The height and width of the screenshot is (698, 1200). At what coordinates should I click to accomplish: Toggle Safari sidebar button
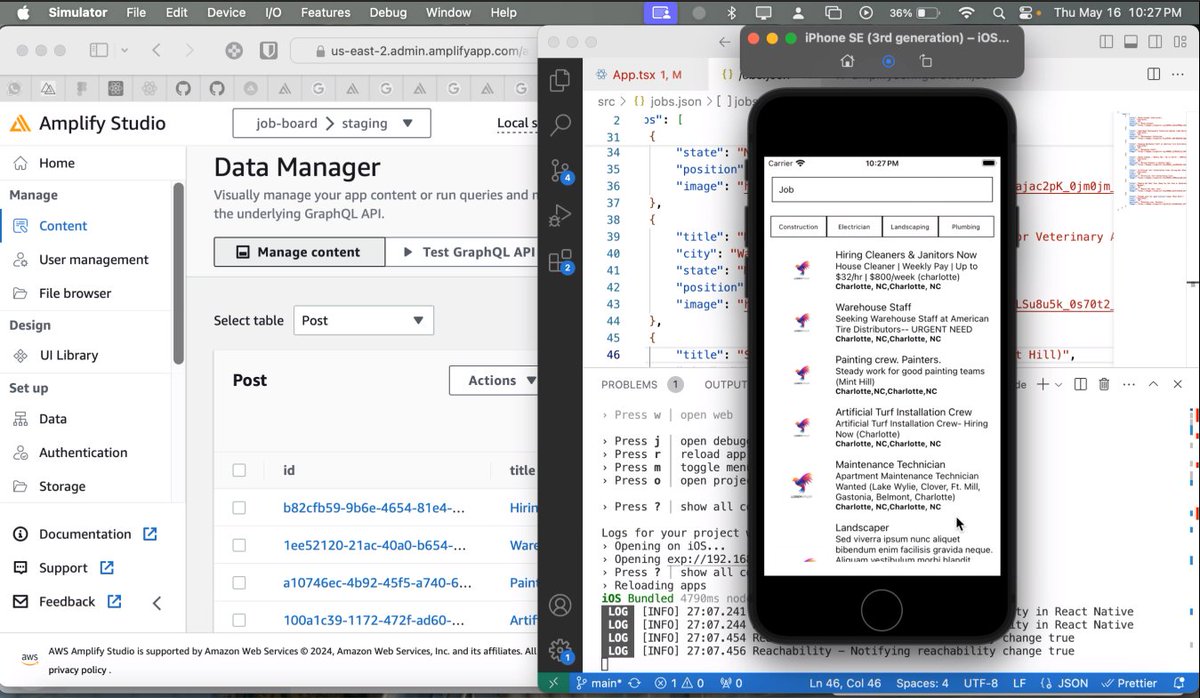click(x=99, y=50)
